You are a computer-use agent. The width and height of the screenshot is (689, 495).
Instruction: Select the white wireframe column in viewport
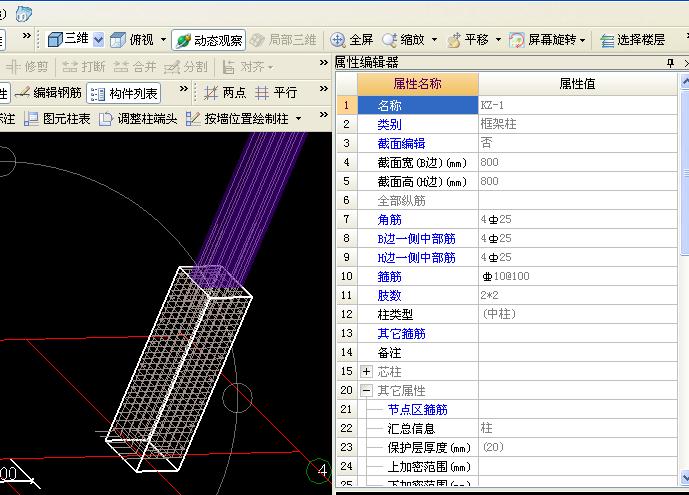click(x=179, y=368)
